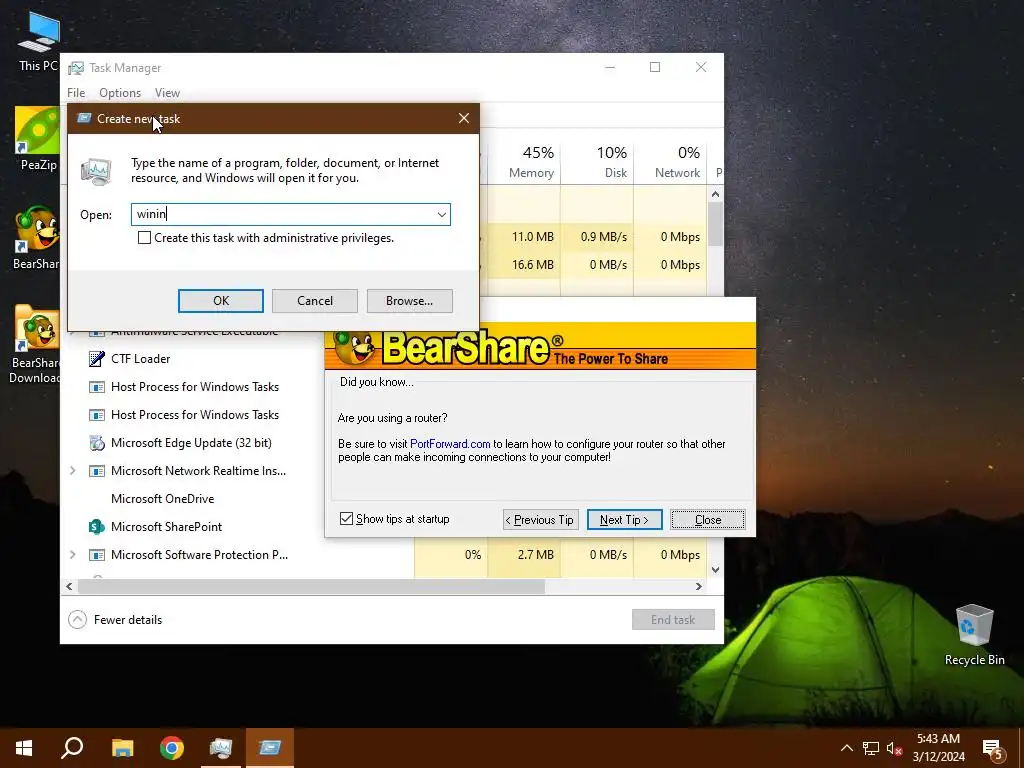Open the Recycle Bin desktop icon
This screenshot has height=768, width=1024.
tap(974, 635)
